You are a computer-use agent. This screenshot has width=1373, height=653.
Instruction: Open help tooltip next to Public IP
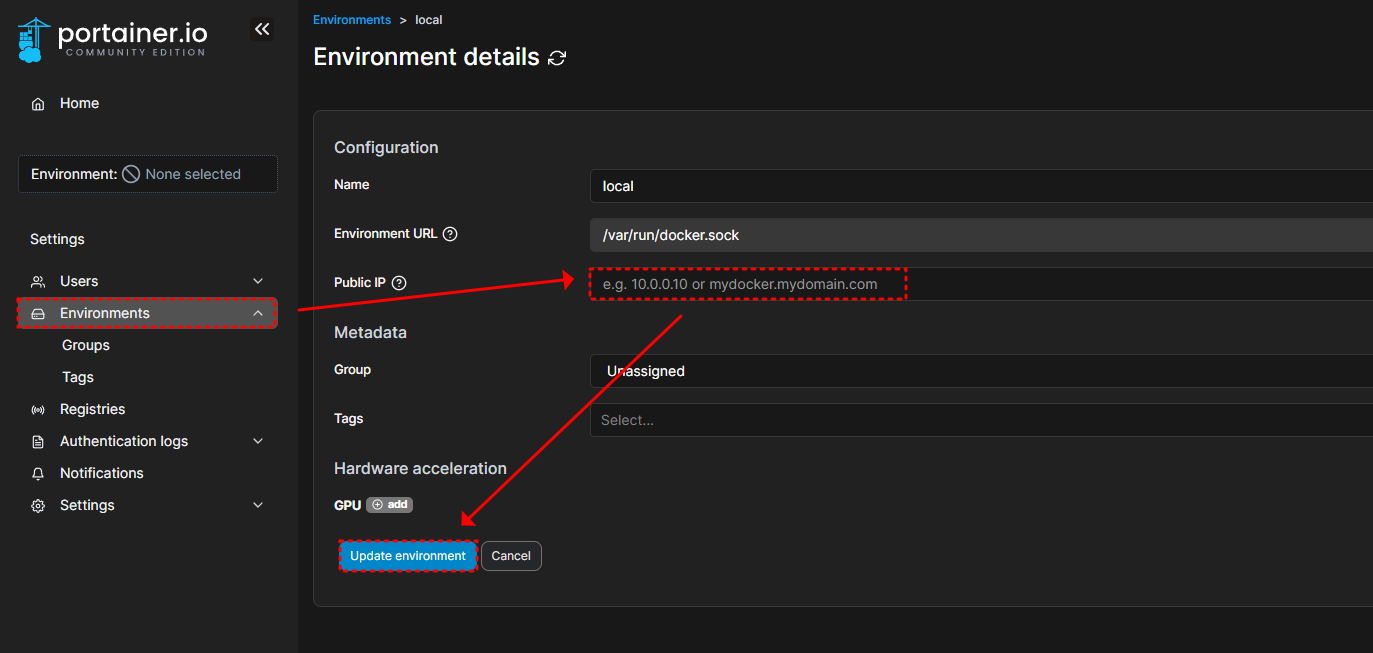point(399,283)
